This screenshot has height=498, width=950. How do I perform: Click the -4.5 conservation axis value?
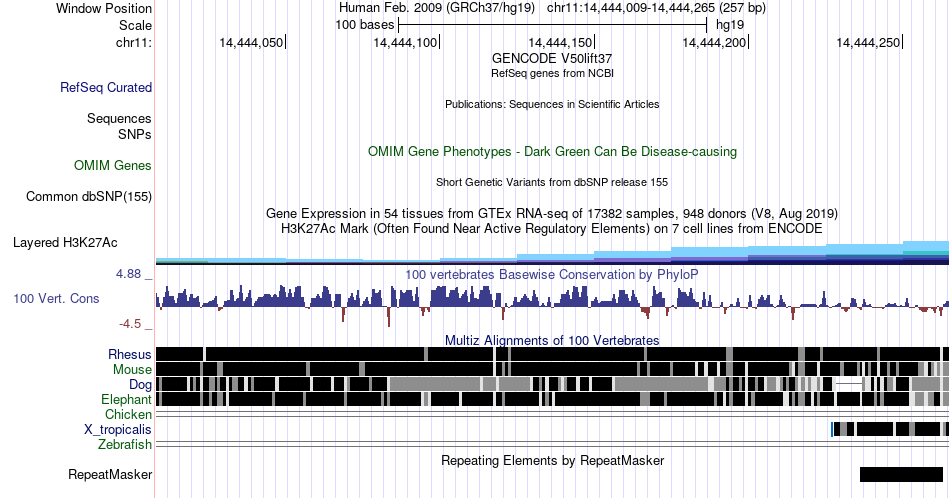click(x=130, y=324)
